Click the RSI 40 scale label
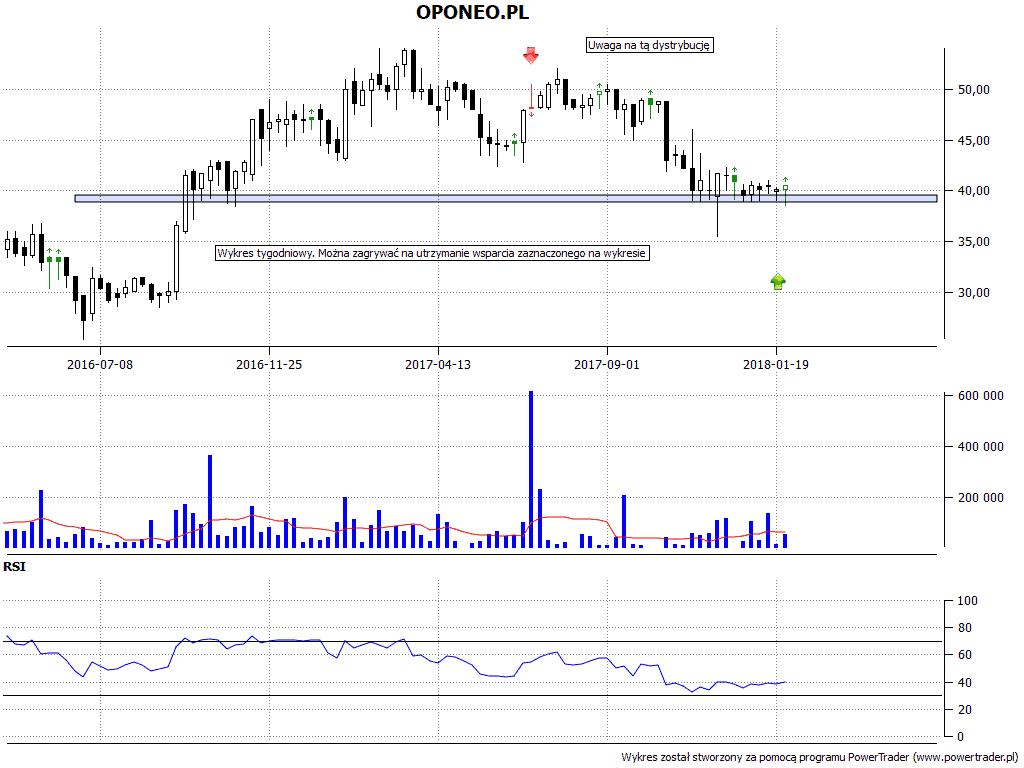The width and height of the screenshot is (1024, 768). tap(965, 682)
